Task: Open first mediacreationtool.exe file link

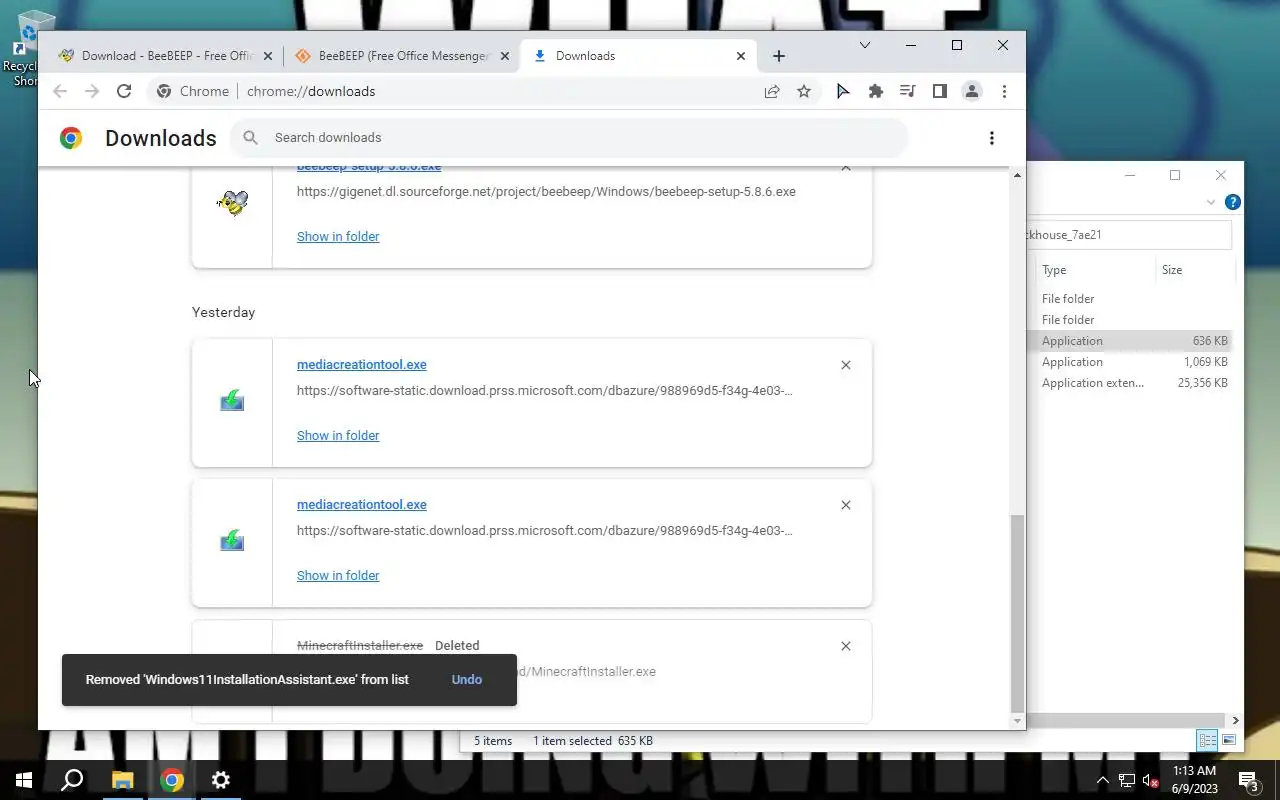Action: click(x=362, y=365)
